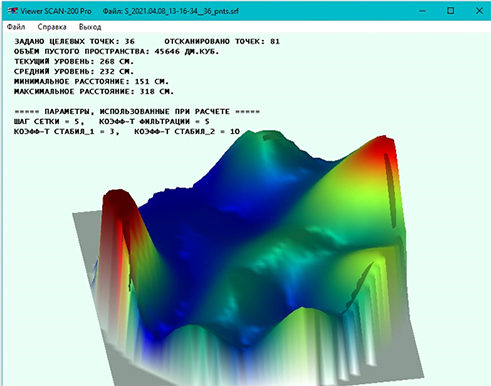The height and width of the screenshot is (386, 491).
Task: Click the МИНИМАЛЬНОЕ РАССТОЯНИЕ: 151 СМ. line
Action: tap(91, 81)
